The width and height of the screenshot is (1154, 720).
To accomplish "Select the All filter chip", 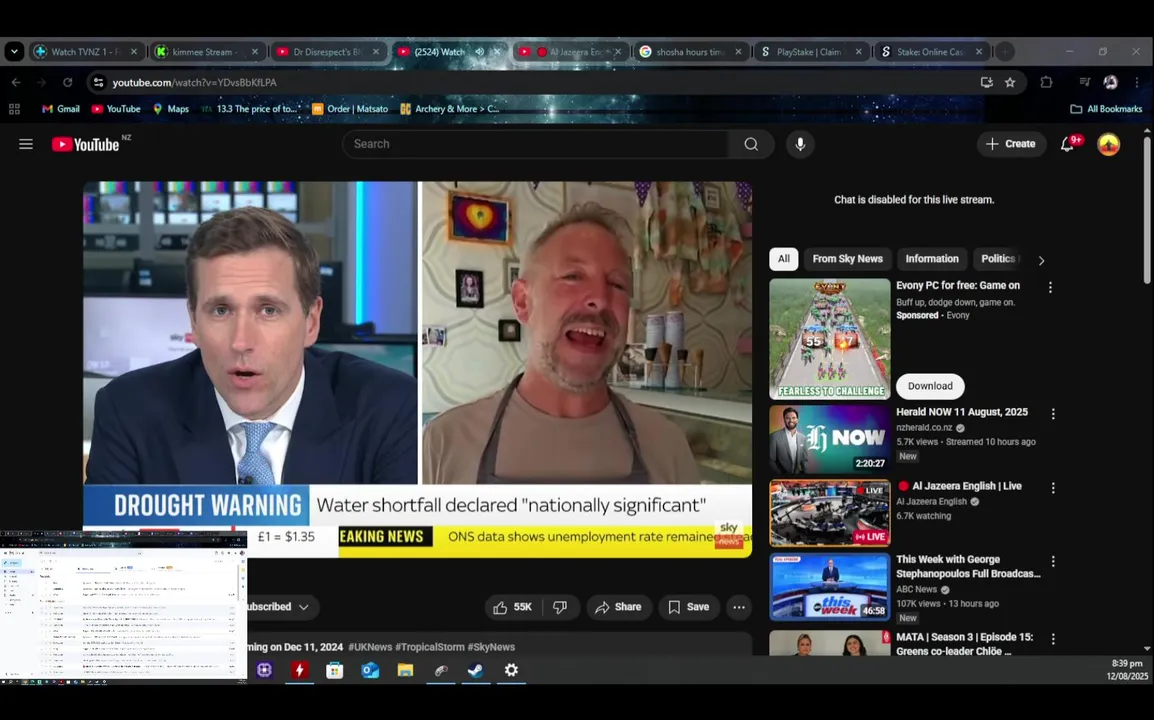I will click(x=784, y=259).
